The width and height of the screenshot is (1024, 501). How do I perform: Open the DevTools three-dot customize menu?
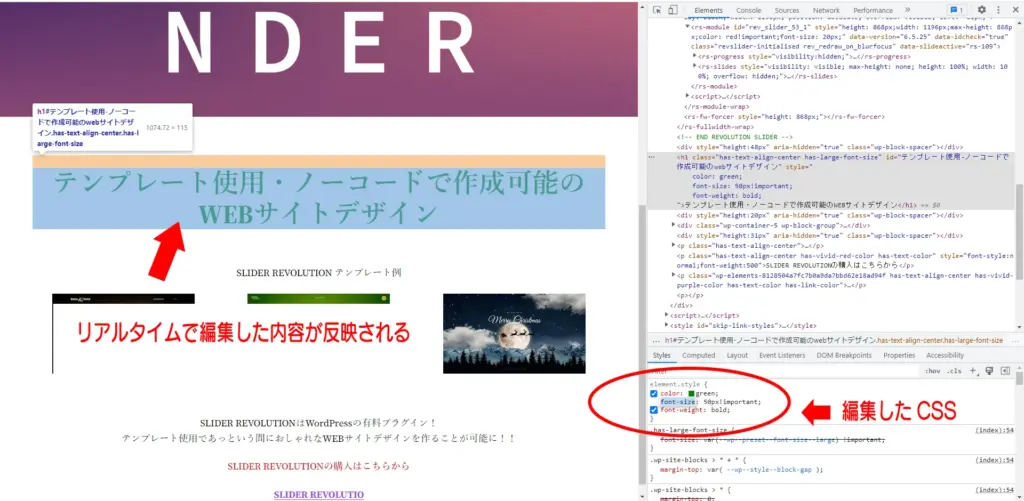pyautogui.click(x=998, y=10)
